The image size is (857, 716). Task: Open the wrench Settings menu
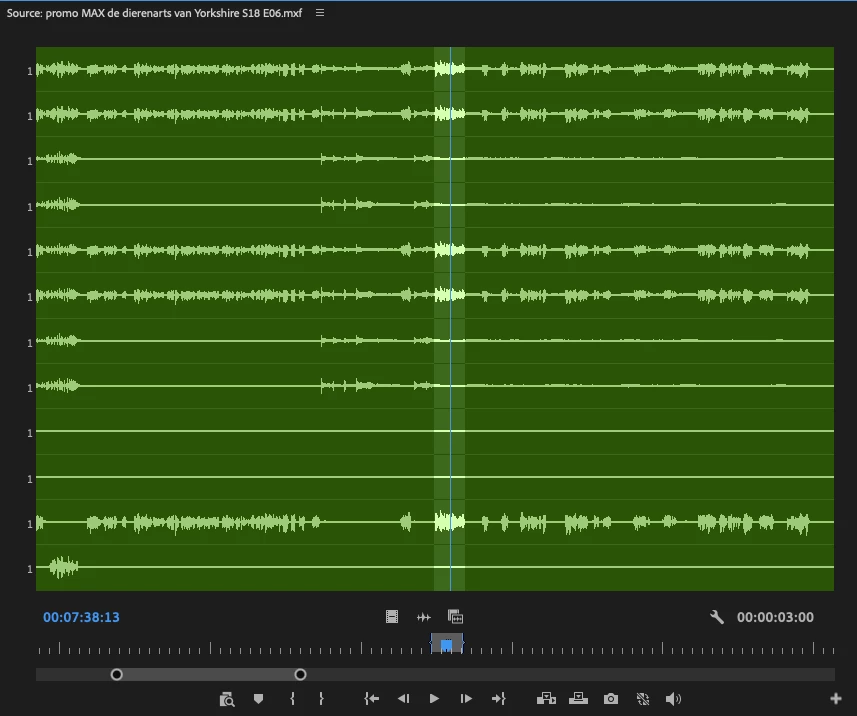click(x=717, y=617)
